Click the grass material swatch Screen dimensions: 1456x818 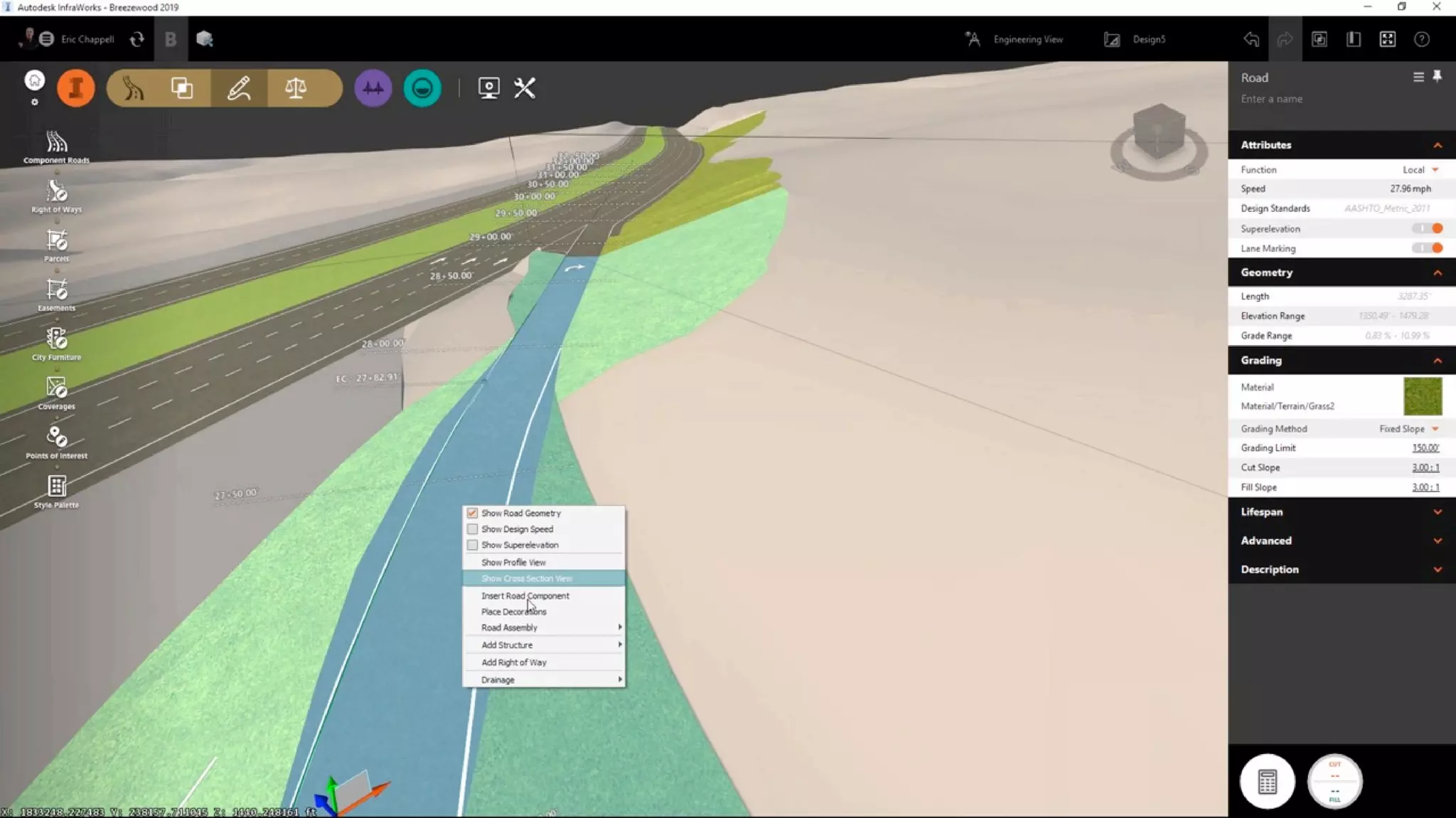click(1423, 396)
